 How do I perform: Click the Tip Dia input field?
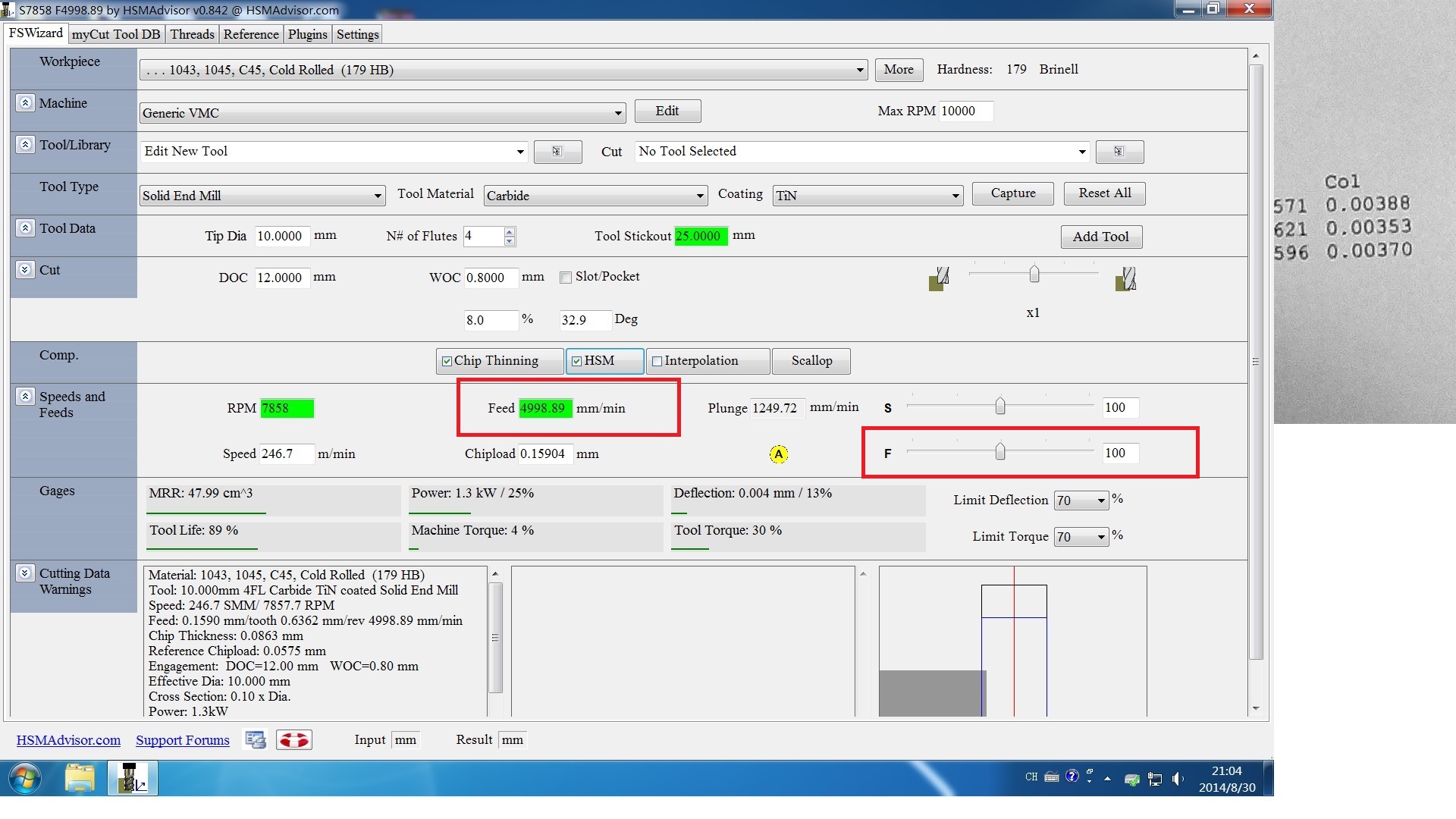click(281, 237)
